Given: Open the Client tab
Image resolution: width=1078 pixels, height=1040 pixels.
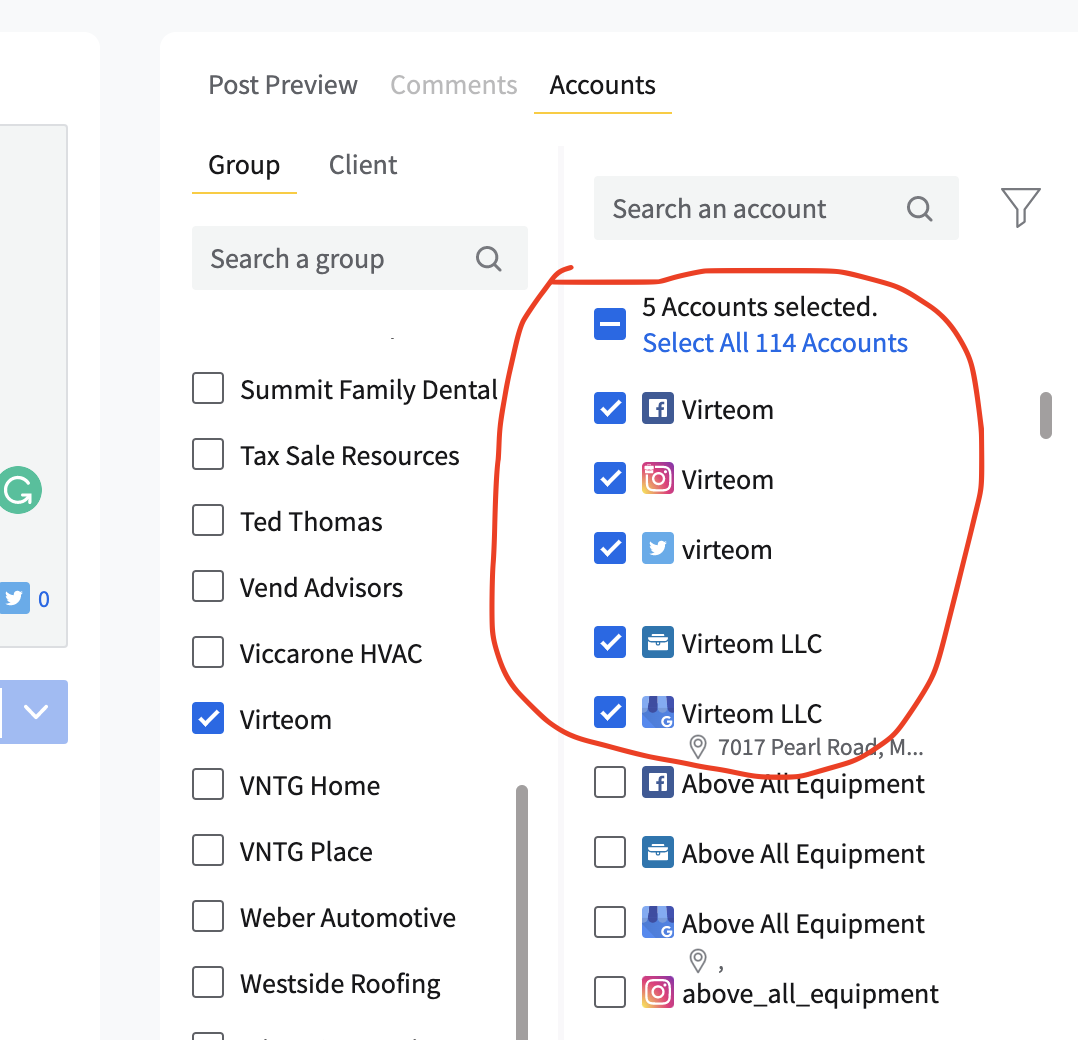Looking at the screenshot, I should tap(363, 165).
